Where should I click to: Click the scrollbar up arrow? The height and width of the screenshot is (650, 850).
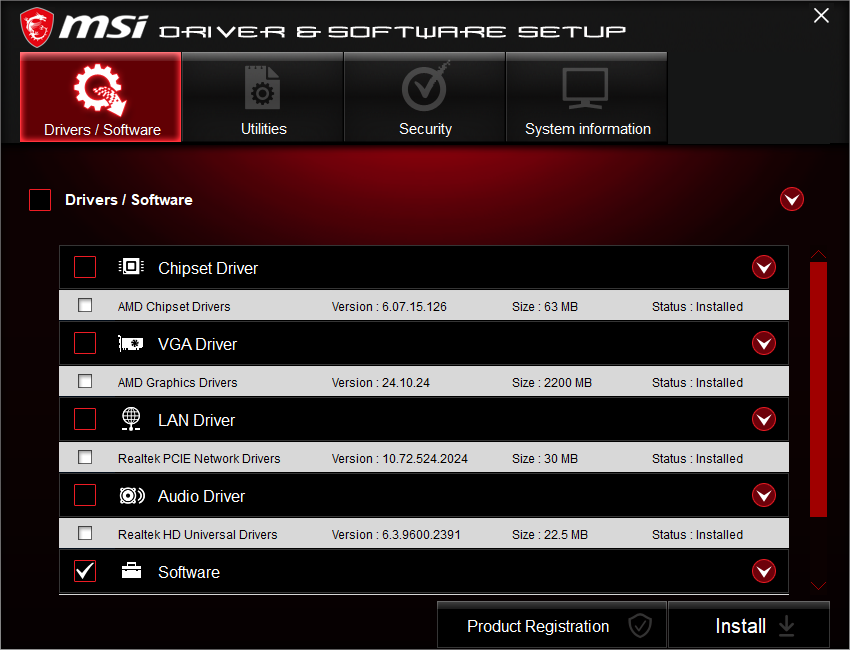pos(818,254)
